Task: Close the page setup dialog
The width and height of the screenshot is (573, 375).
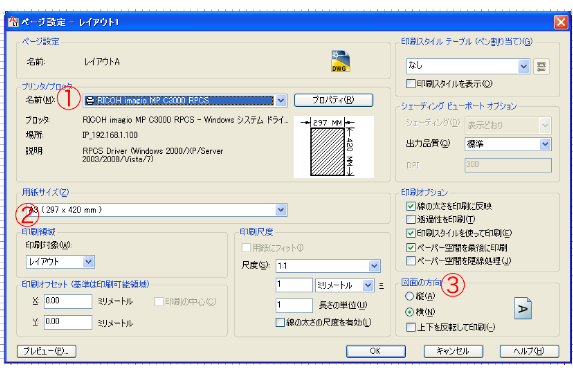Action: click(x=561, y=22)
